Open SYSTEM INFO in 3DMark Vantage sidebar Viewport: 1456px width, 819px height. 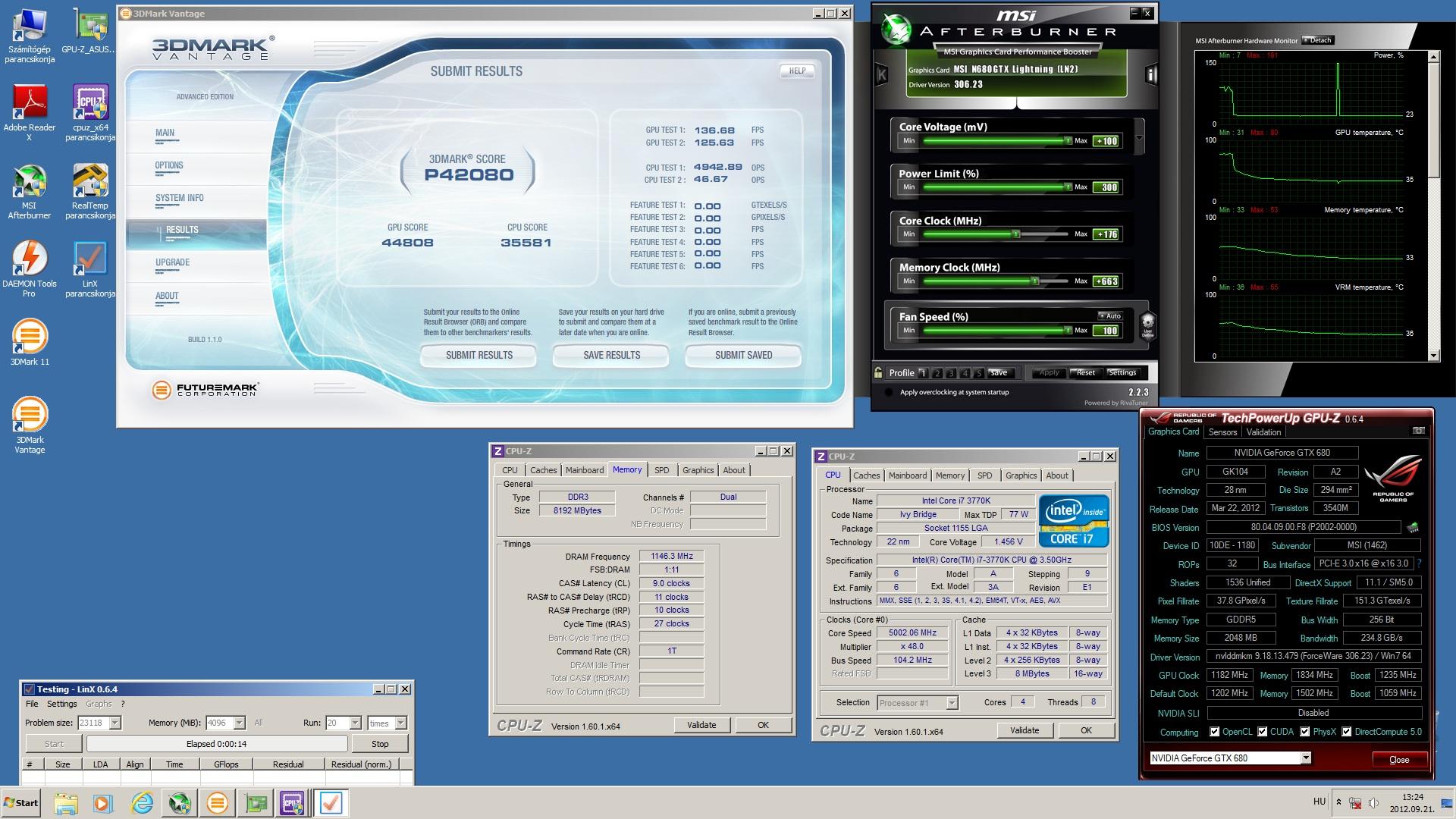click(180, 198)
